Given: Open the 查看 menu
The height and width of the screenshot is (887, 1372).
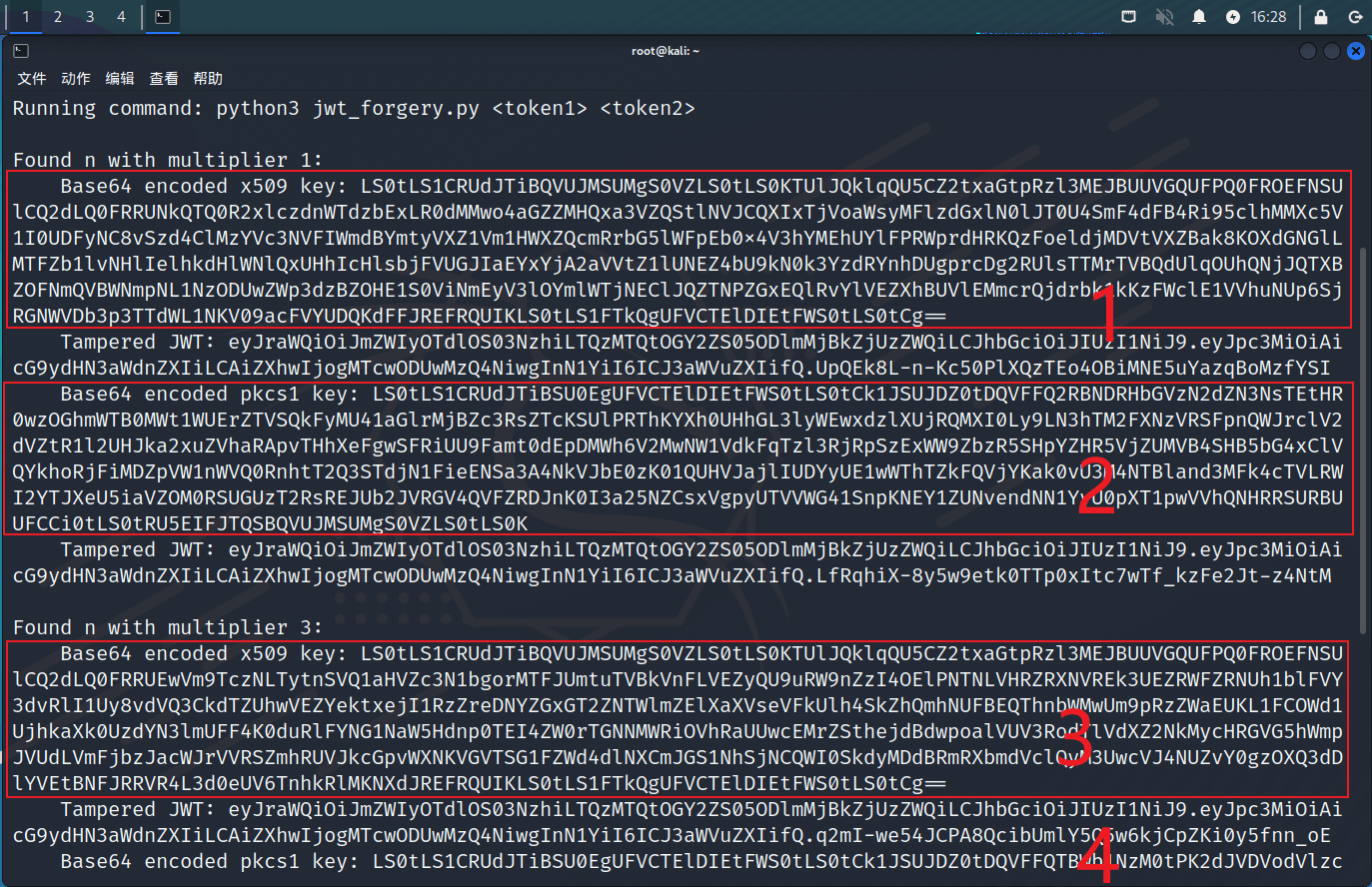Looking at the screenshot, I should [x=164, y=79].
